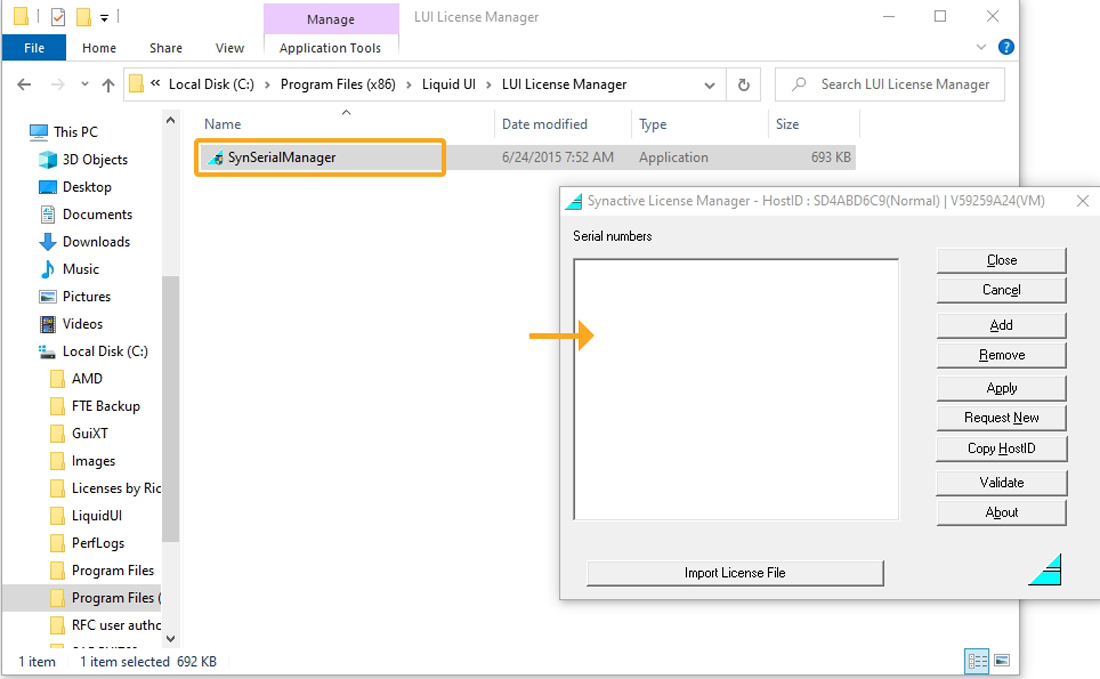The width and height of the screenshot is (1100, 679).
Task: Click the Back navigation arrow
Action: 24,85
